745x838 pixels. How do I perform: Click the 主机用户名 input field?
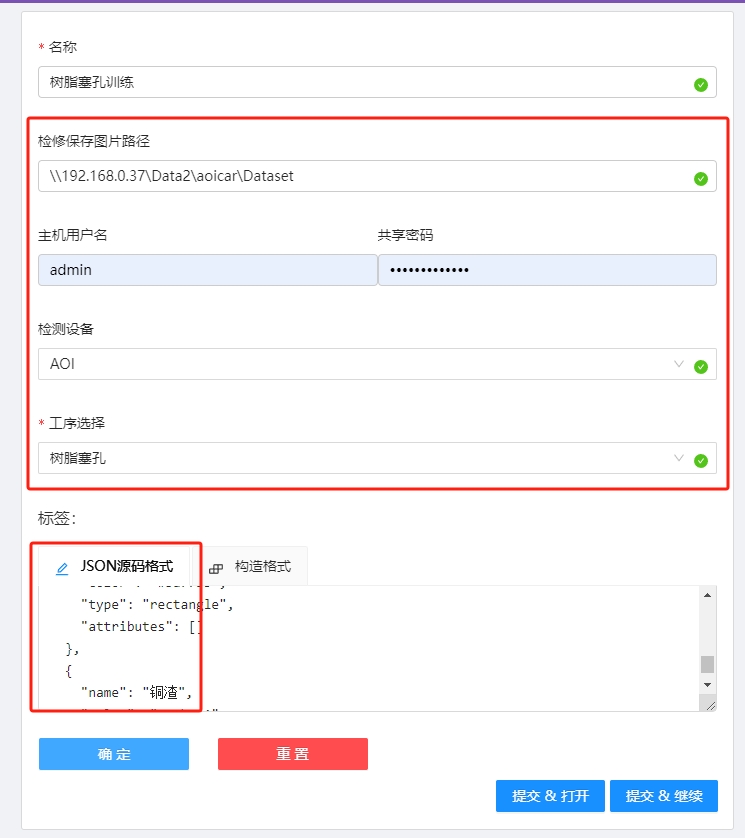[x=207, y=270]
